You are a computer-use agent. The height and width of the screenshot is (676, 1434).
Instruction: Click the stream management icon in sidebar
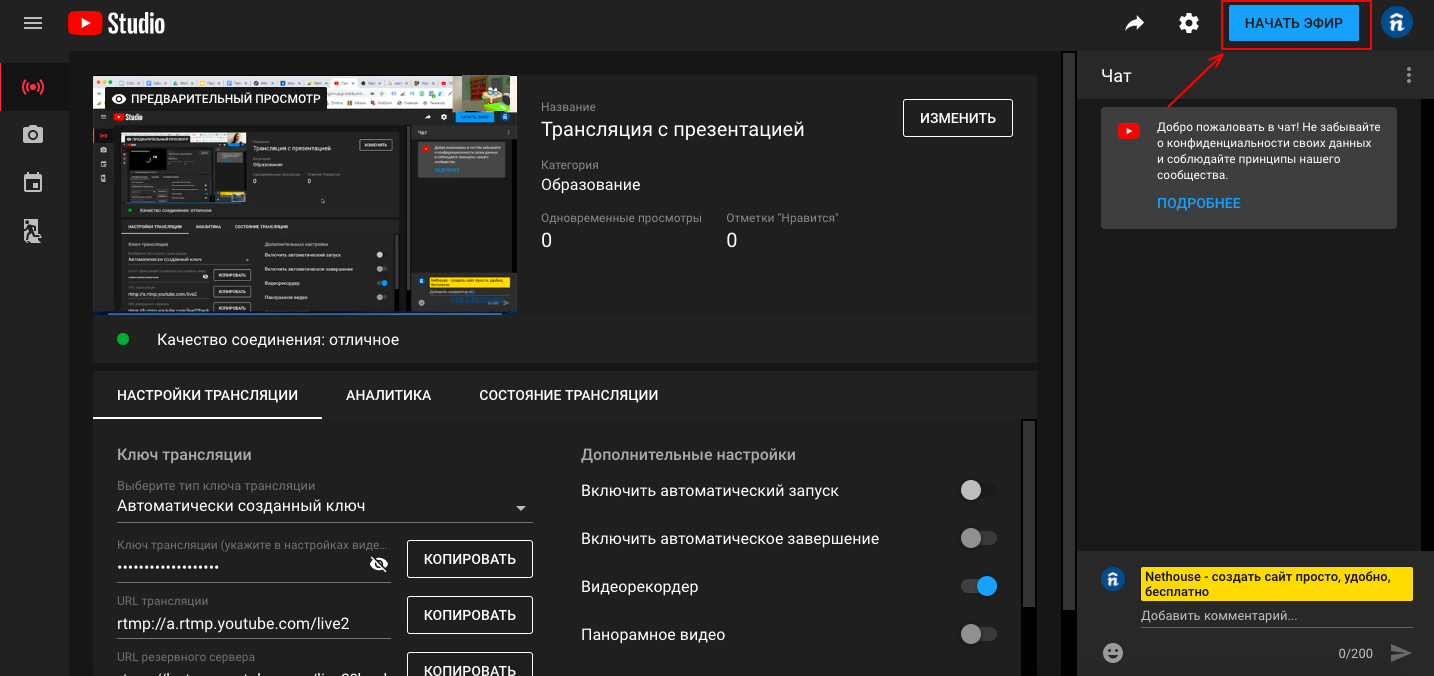33,231
